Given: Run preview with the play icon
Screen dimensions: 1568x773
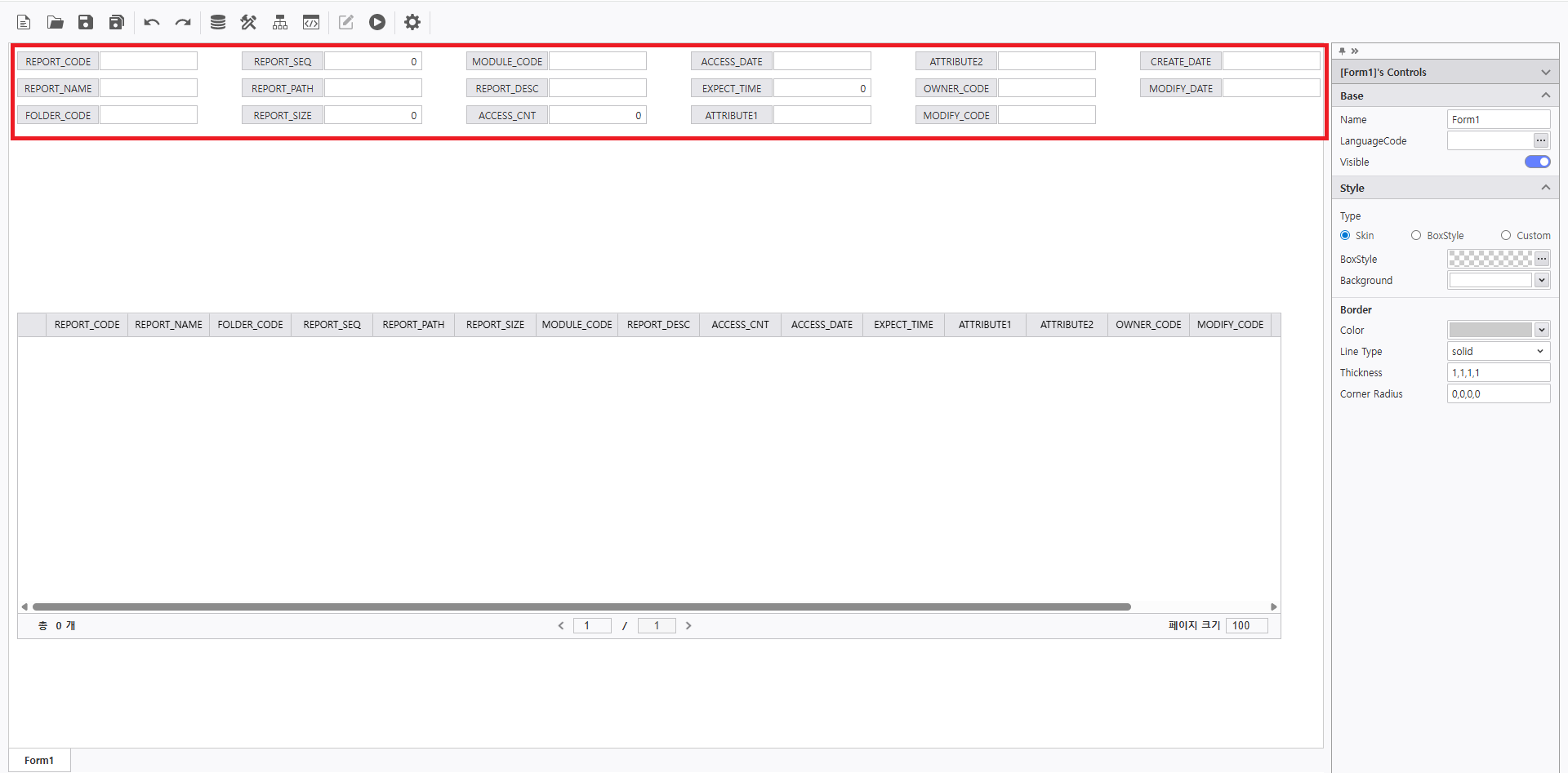Looking at the screenshot, I should (376, 22).
